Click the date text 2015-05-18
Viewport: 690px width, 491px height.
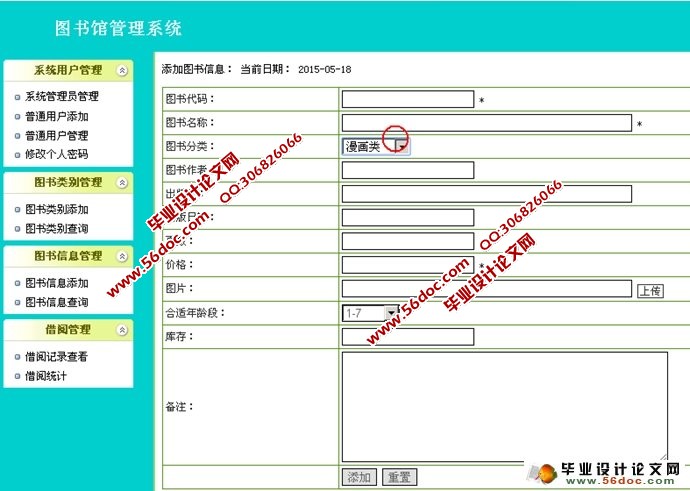[x=325, y=70]
